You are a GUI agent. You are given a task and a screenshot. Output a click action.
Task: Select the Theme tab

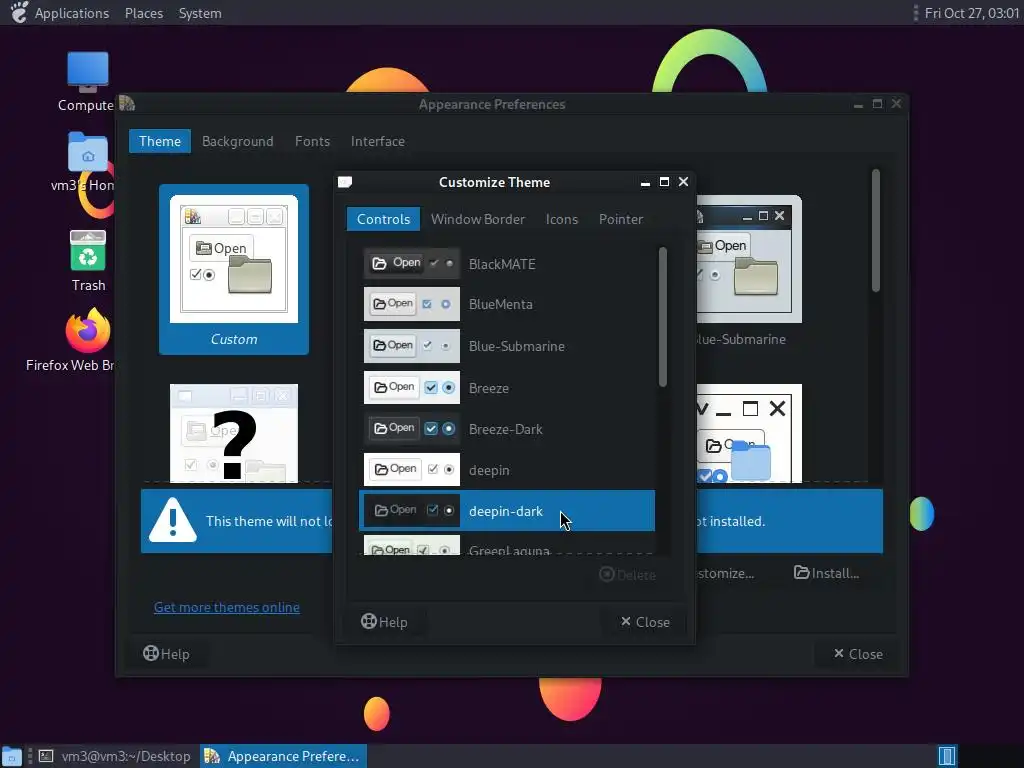coord(160,141)
